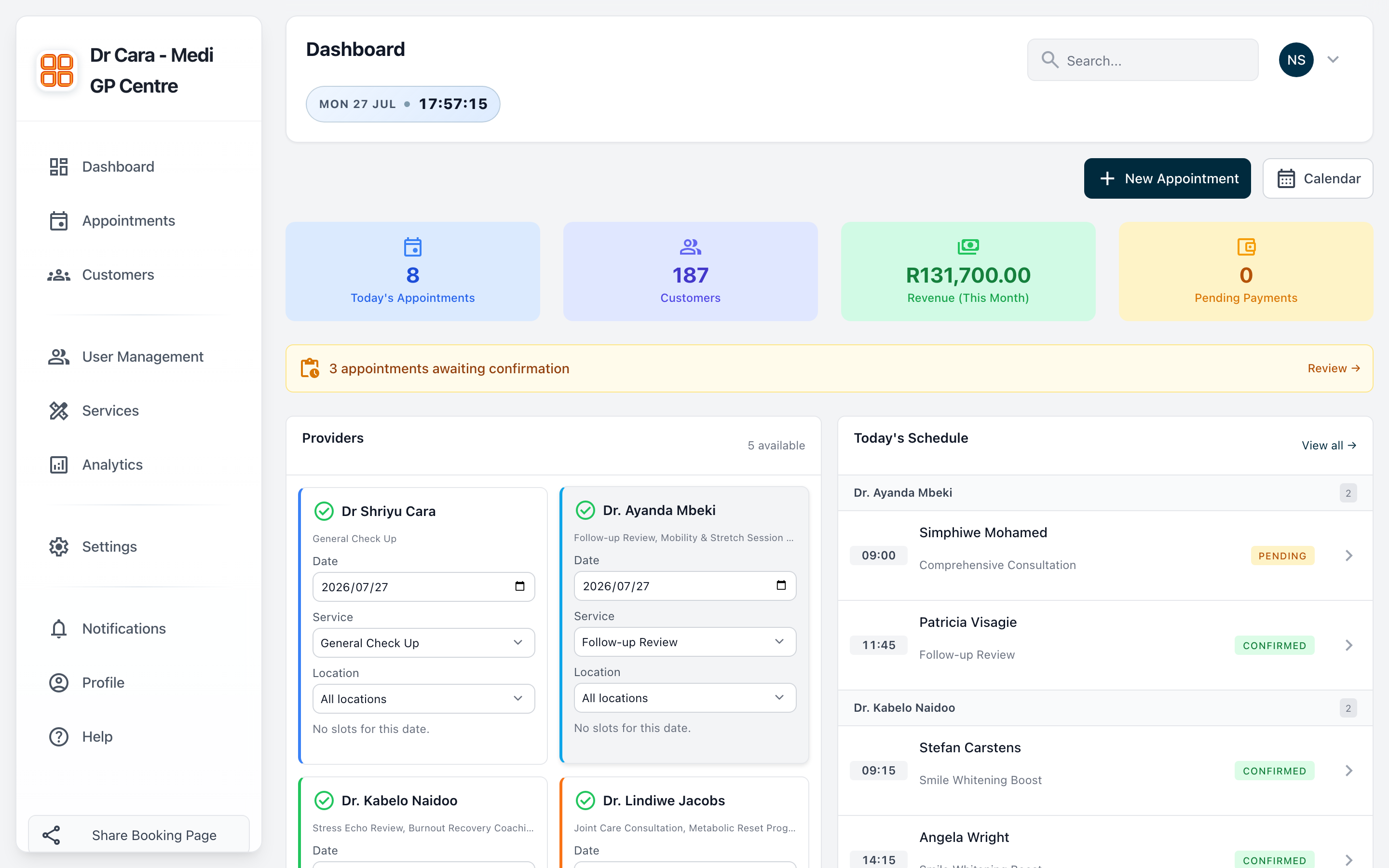Click the Customers group icon in sidebar

(x=58, y=275)
